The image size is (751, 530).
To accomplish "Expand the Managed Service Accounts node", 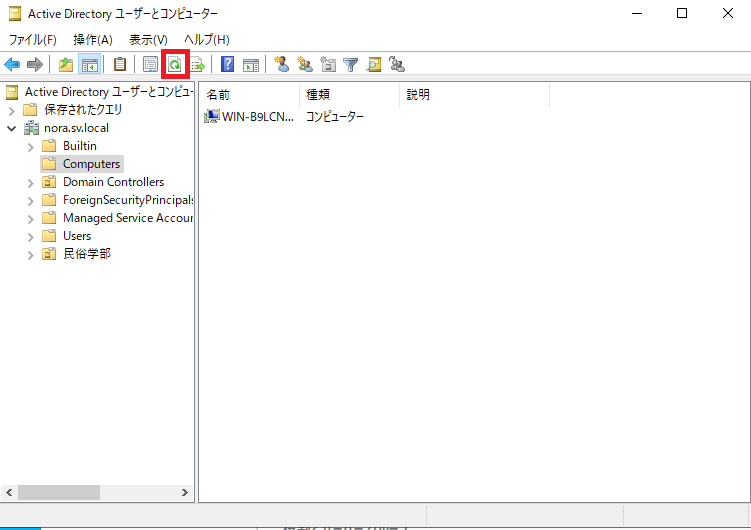I will (31, 219).
